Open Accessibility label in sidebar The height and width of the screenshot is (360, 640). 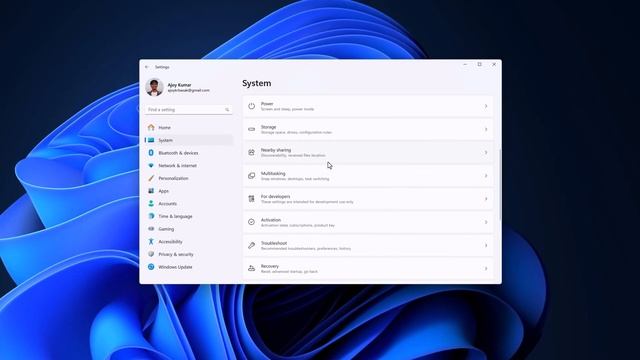[171, 242]
